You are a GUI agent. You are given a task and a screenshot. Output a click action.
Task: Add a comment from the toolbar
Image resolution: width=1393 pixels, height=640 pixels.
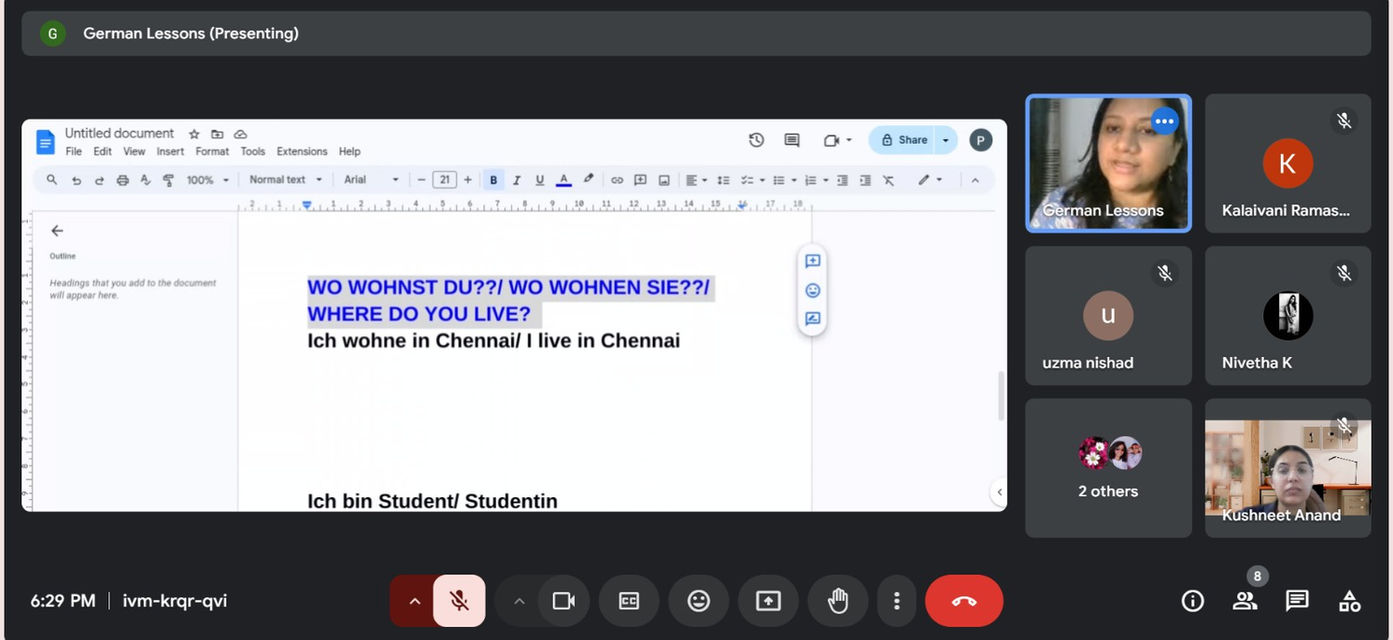coord(640,180)
